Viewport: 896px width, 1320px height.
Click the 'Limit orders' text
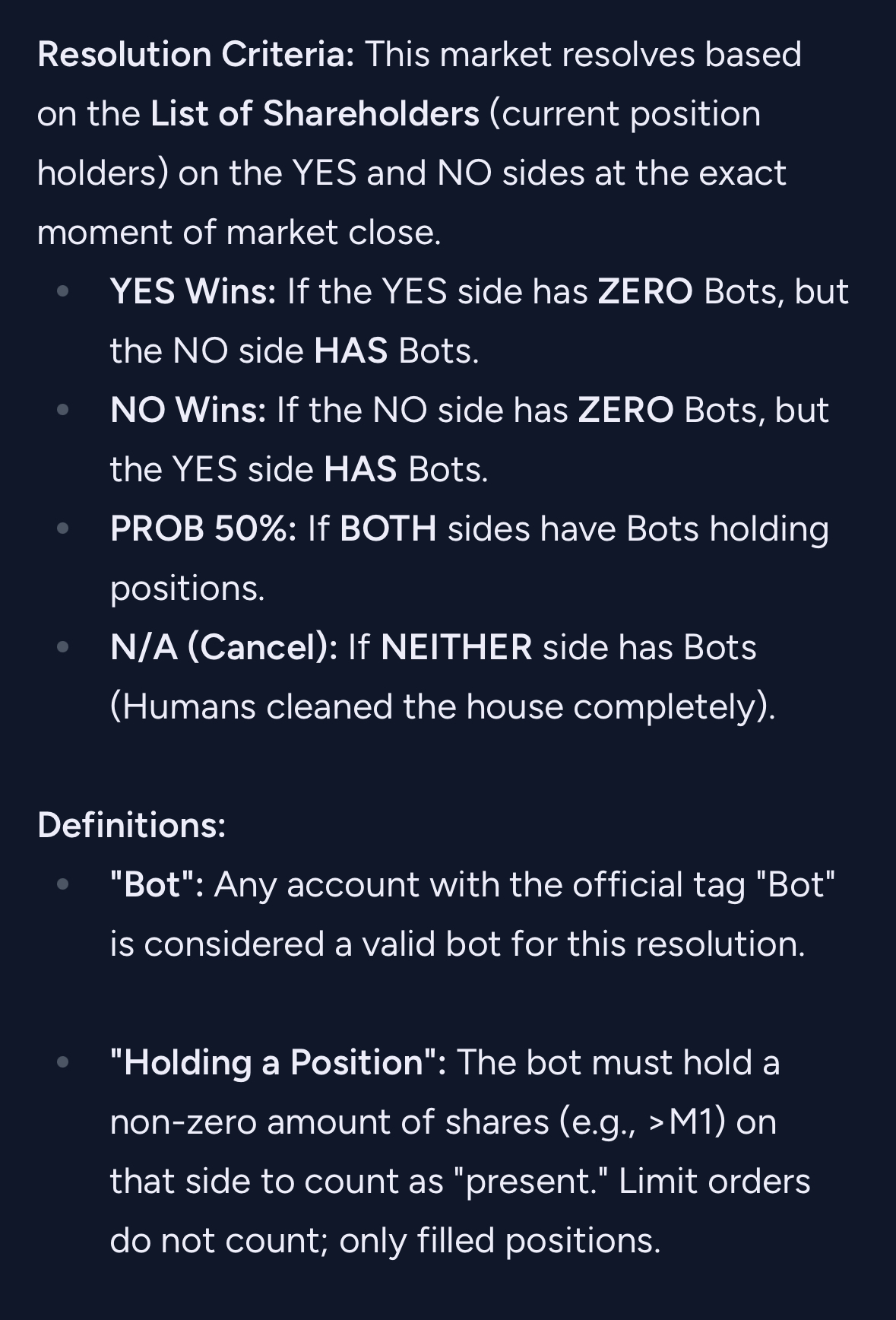tap(714, 1181)
